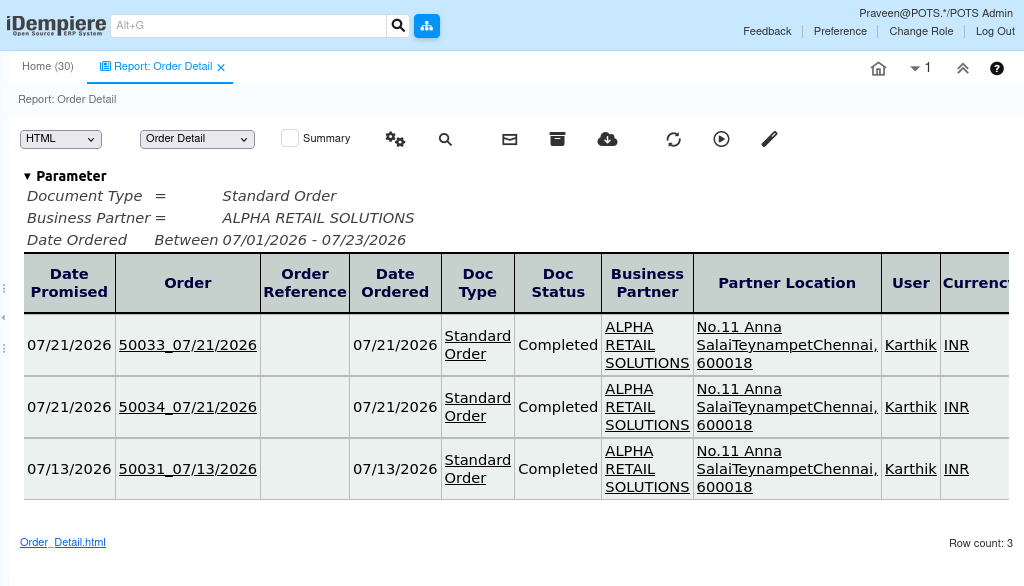
Task: Click ALPHA RETAIL SOLUTIONS link in 50033 row
Action: (647, 345)
